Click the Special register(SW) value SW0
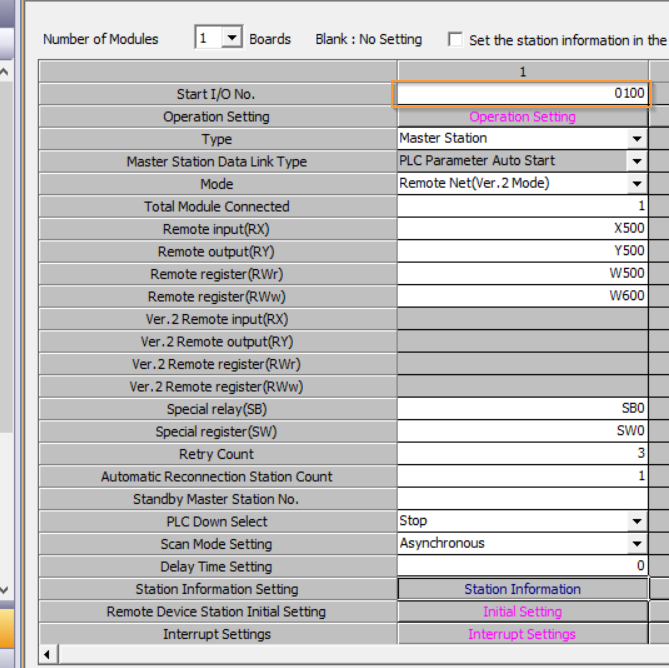The width and height of the screenshot is (669, 668). [522, 431]
